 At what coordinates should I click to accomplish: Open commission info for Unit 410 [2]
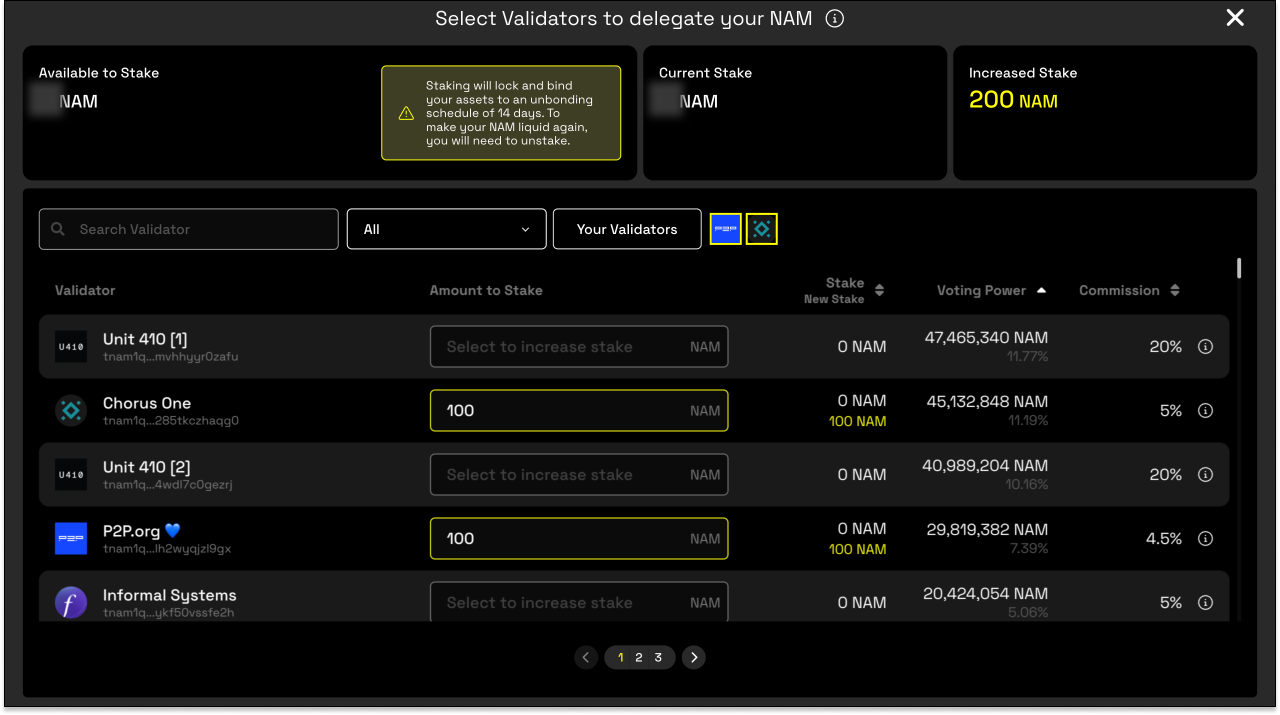(x=1205, y=475)
